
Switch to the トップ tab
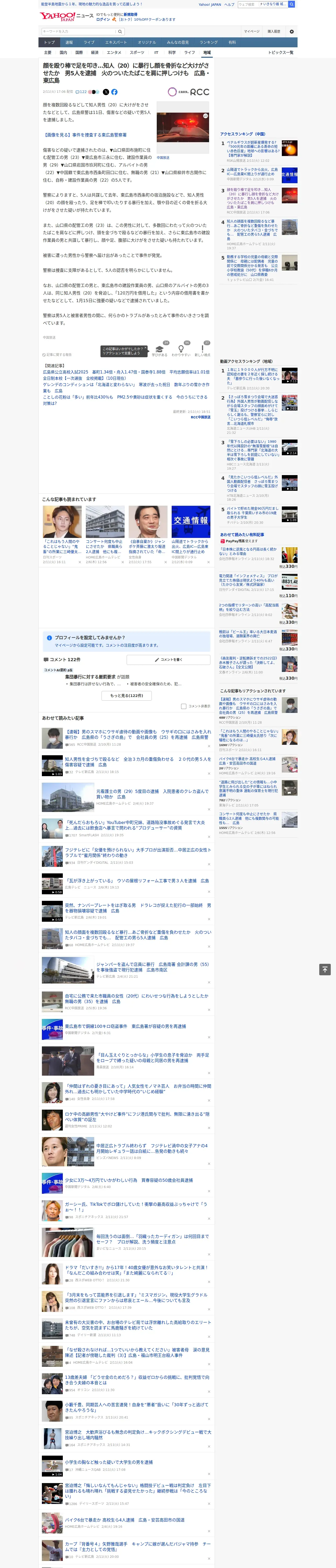49,42
